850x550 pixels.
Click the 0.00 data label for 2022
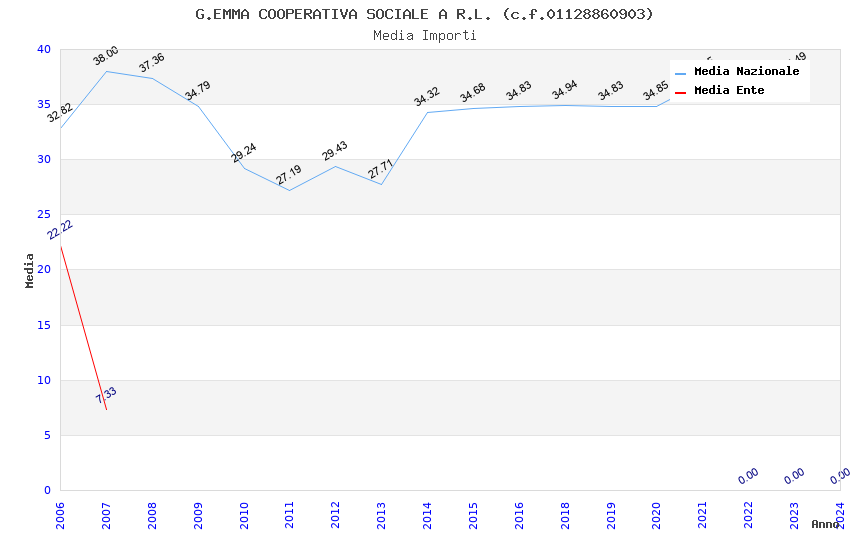click(x=749, y=476)
